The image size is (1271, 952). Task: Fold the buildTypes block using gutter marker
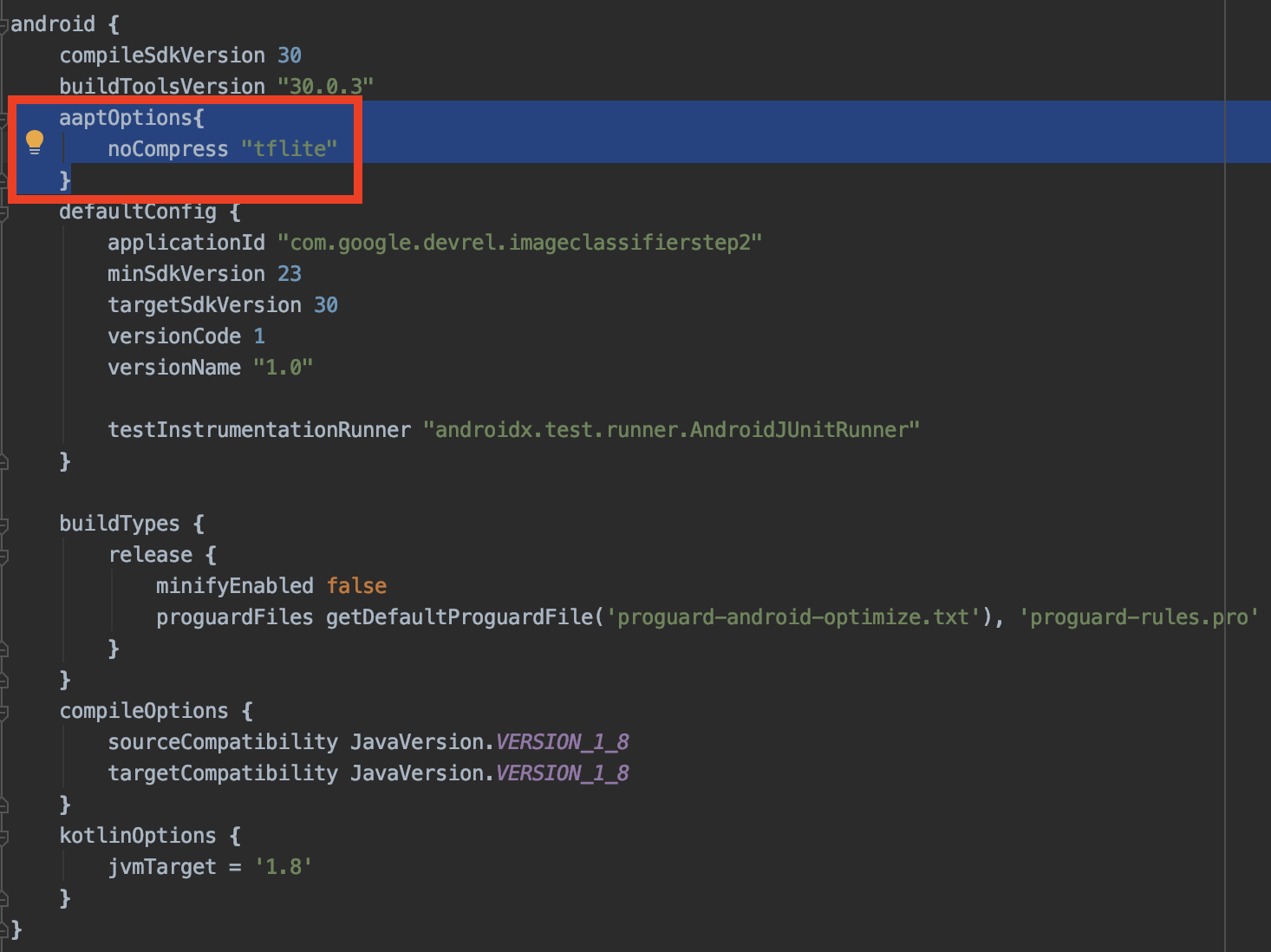(x=3, y=525)
